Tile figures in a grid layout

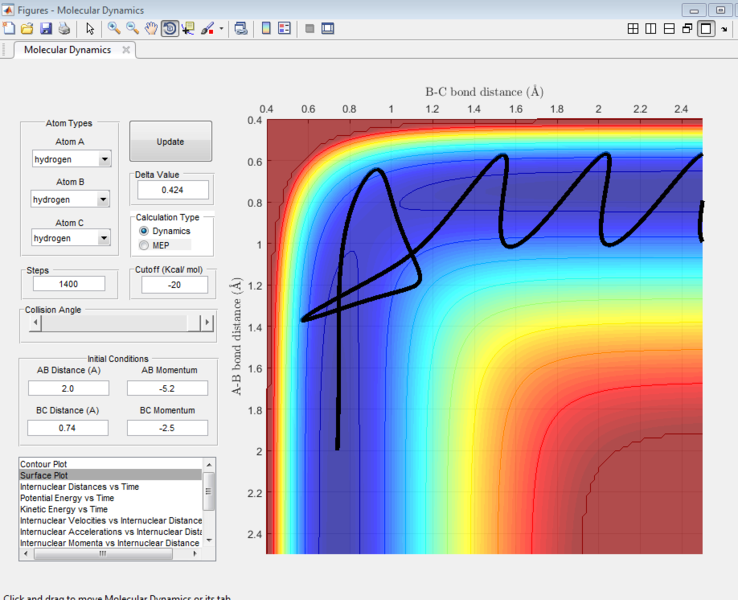click(633, 28)
